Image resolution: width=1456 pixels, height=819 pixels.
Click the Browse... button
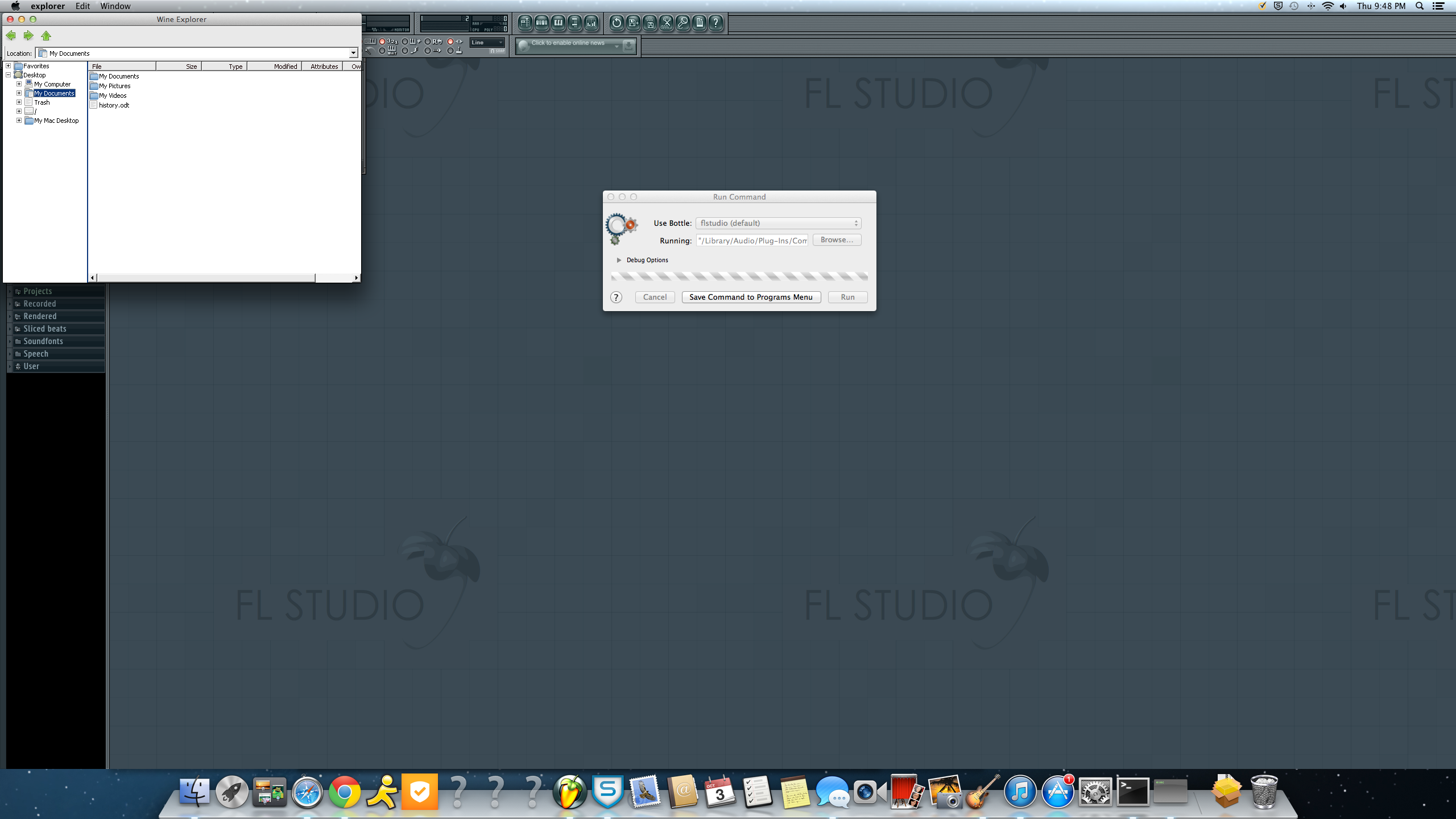(837, 240)
